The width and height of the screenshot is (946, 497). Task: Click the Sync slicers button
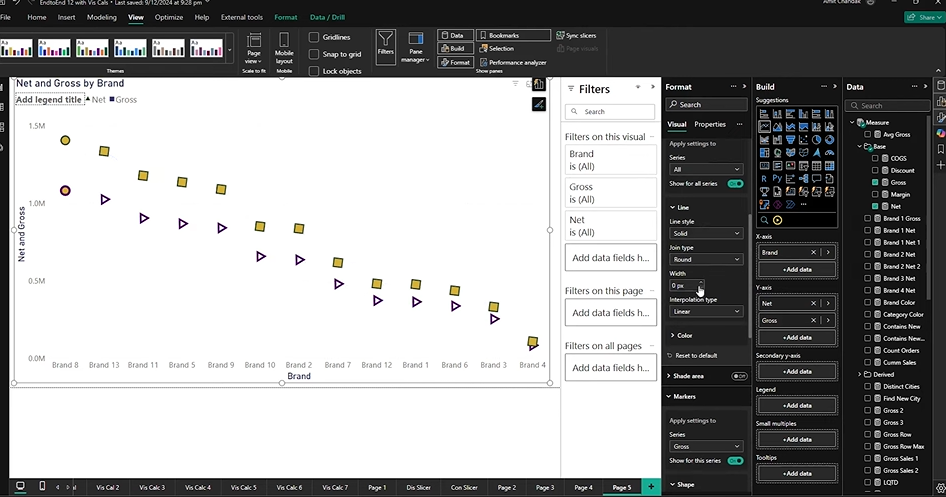pyautogui.click(x=576, y=36)
